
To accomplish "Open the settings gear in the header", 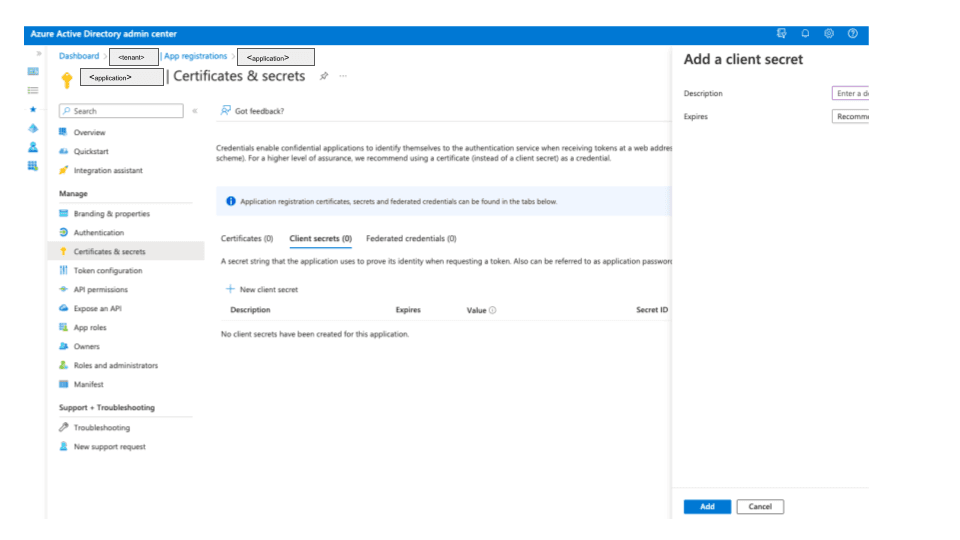I will pyautogui.click(x=828, y=34).
